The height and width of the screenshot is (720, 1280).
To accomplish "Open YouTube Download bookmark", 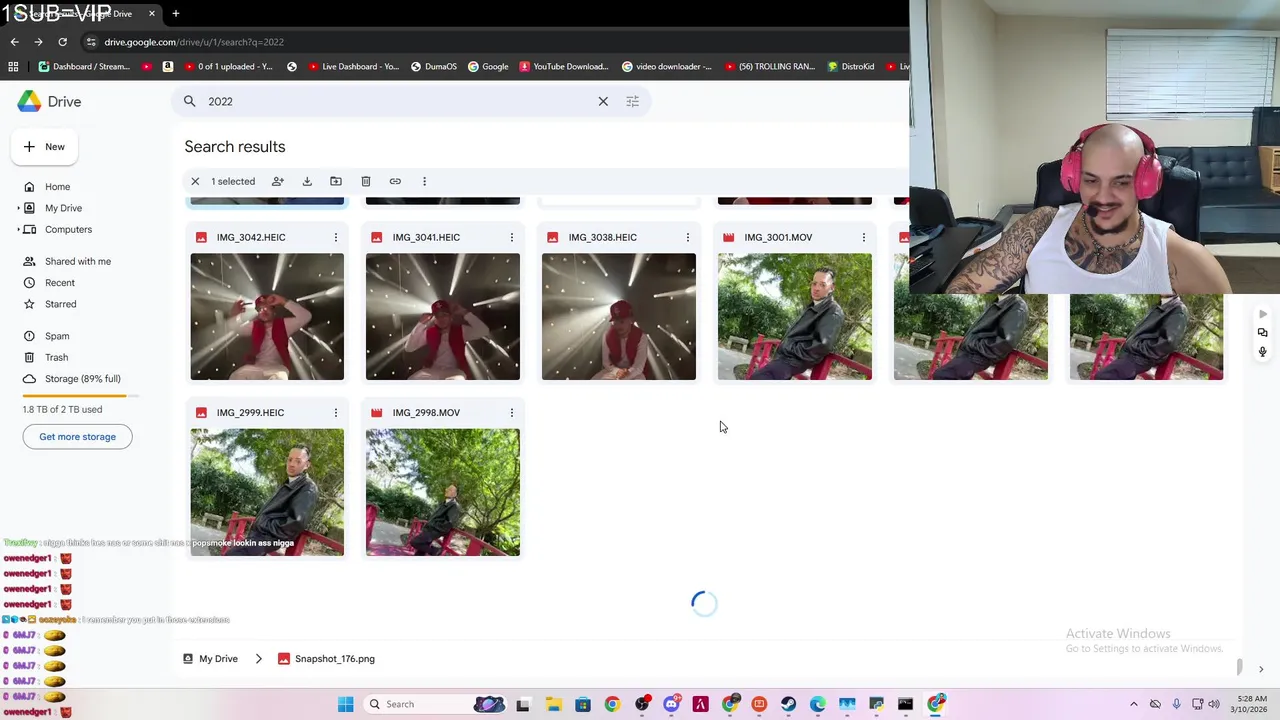I will coord(563,67).
